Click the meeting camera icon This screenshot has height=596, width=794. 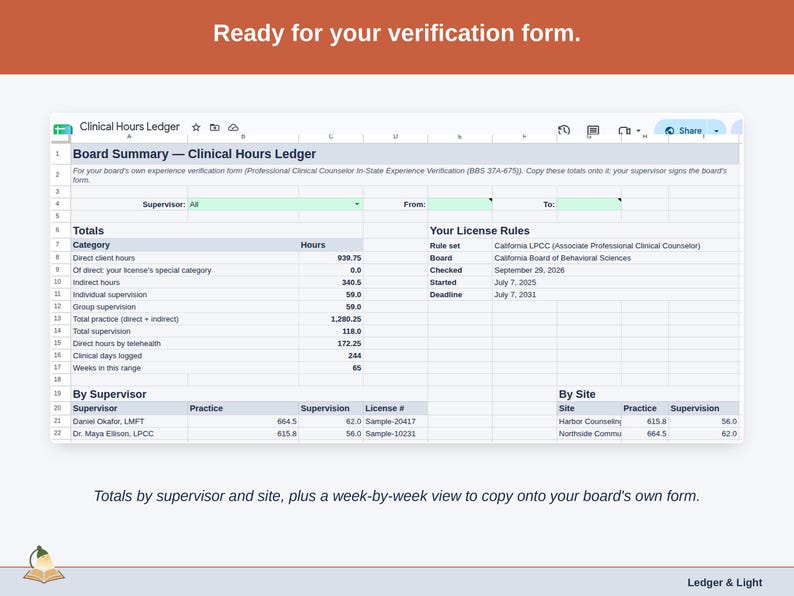(x=624, y=131)
